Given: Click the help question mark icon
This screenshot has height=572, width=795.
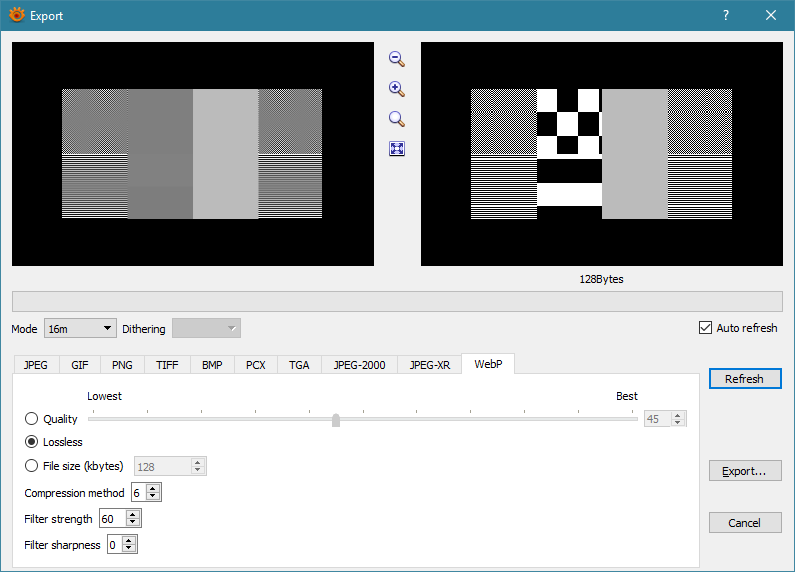Looking at the screenshot, I should [x=726, y=15].
